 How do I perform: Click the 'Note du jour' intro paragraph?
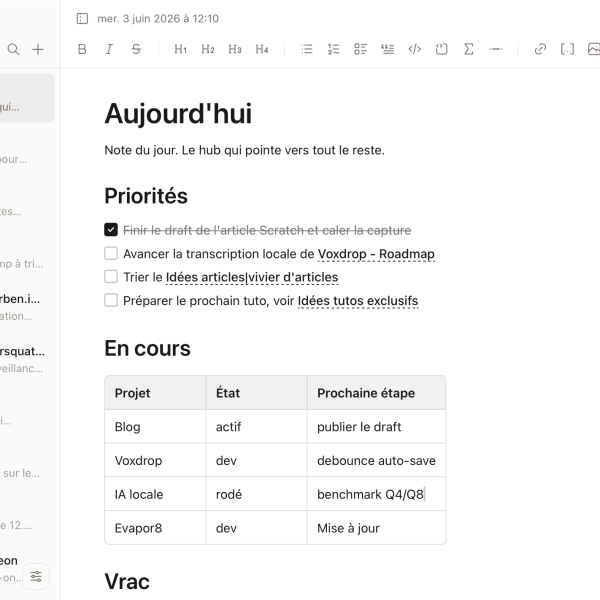coord(245,150)
